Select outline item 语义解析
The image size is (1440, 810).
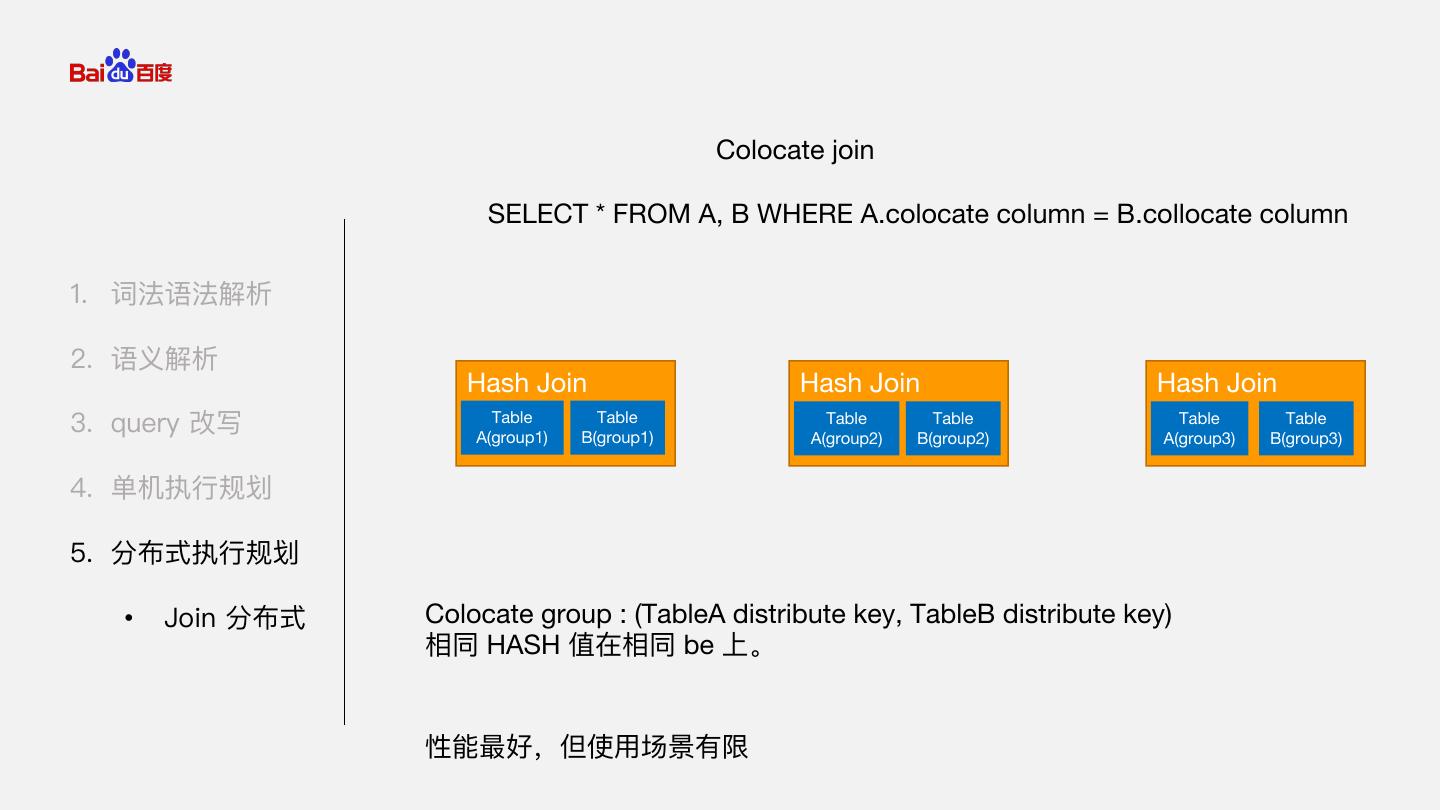164,359
